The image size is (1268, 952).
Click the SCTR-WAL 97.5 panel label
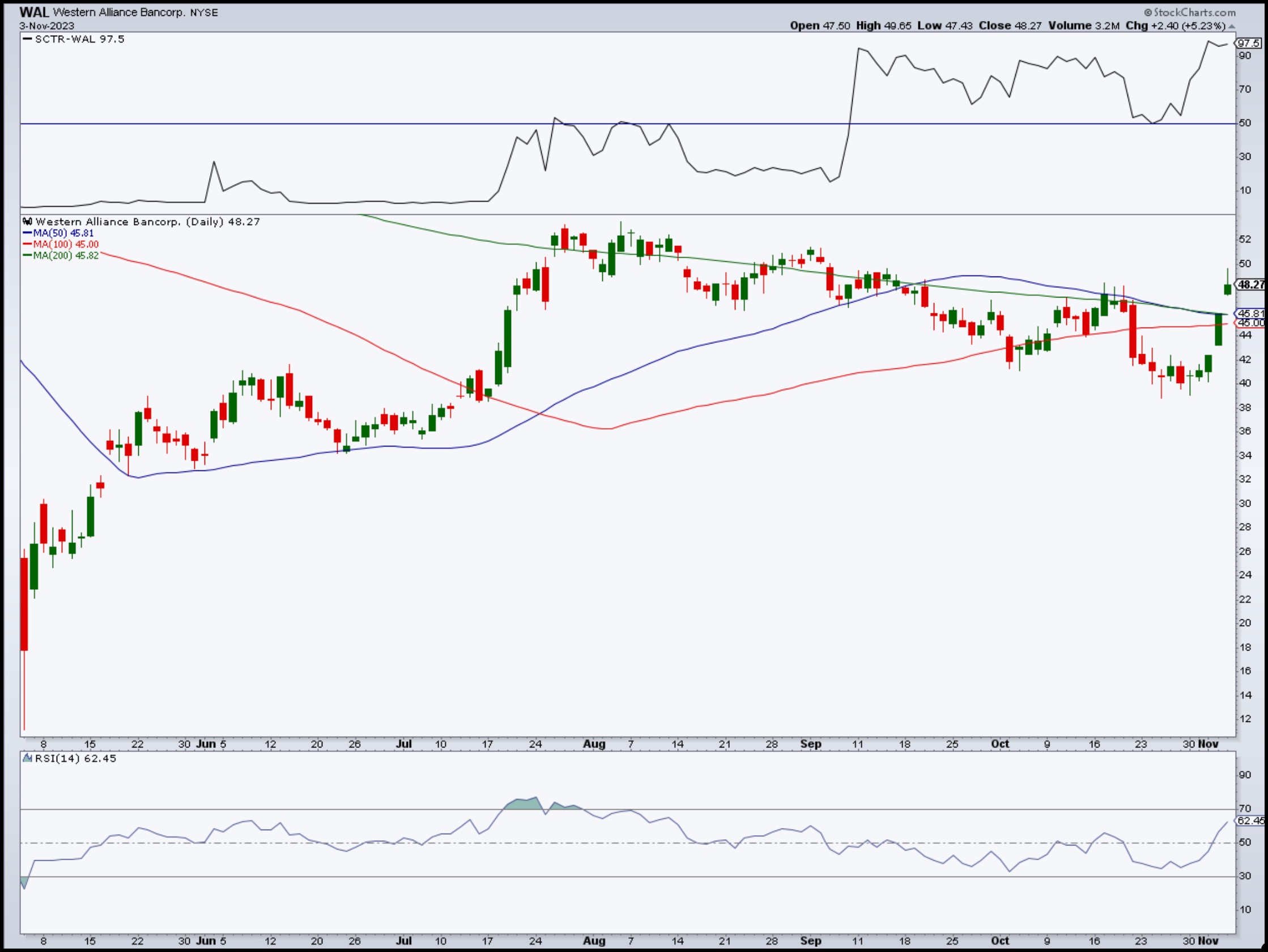(x=79, y=39)
